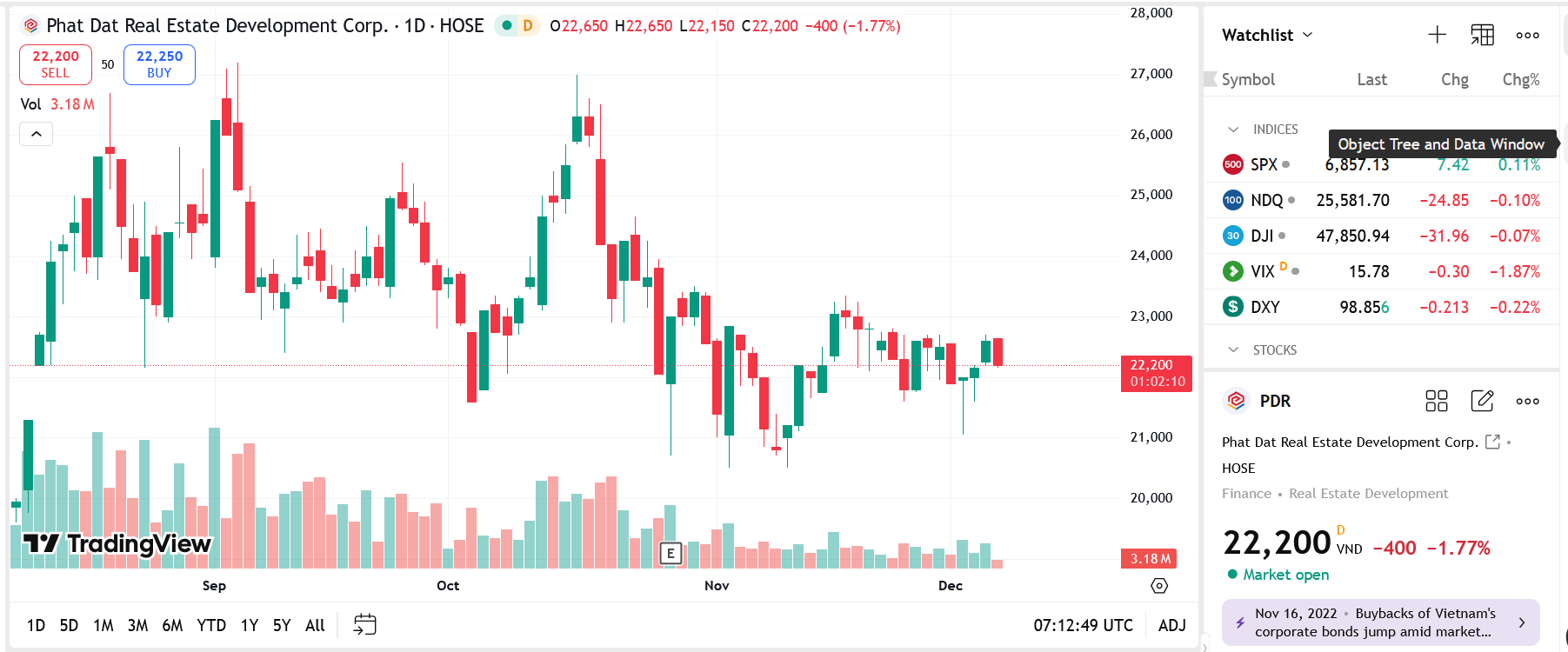The image size is (1568, 652).
Task: Open watchlist more options menu
Action: [1527, 35]
